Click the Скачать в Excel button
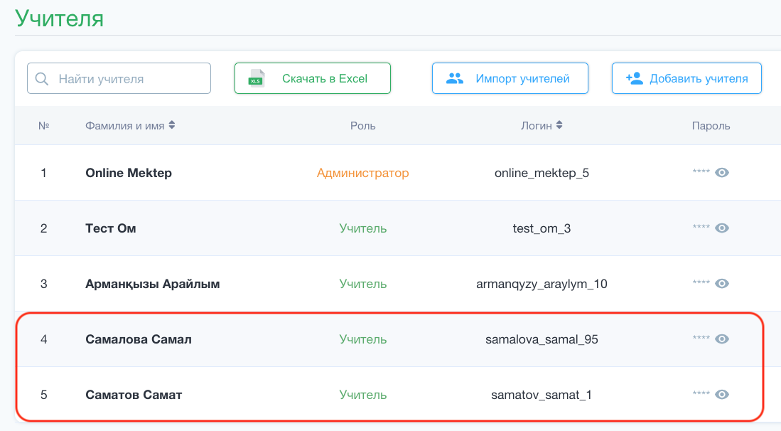This screenshot has width=781, height=431. (x=312, y=78)
